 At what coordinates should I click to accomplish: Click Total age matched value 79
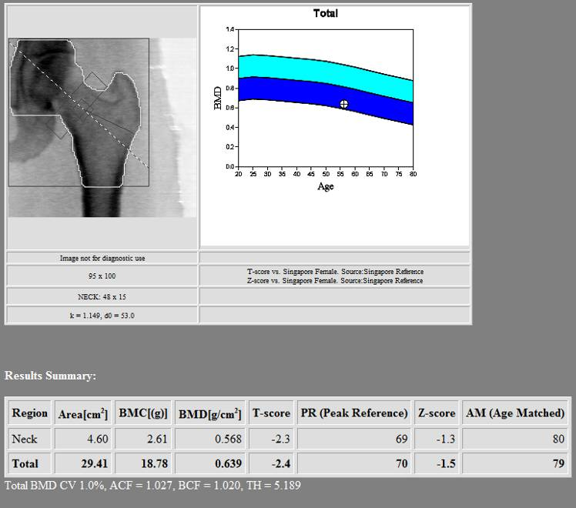558,464
